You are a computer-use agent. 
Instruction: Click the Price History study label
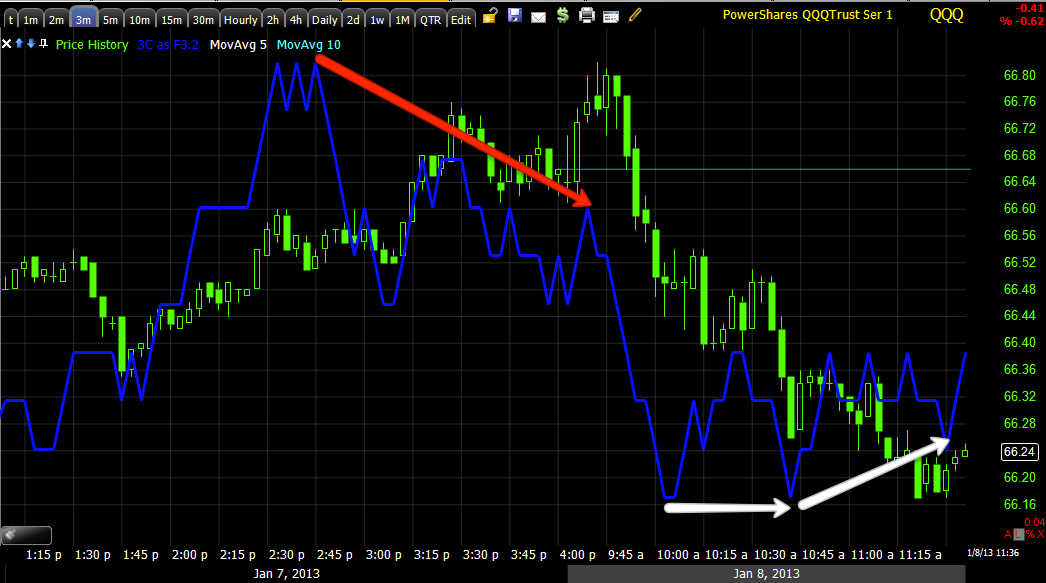92,45
